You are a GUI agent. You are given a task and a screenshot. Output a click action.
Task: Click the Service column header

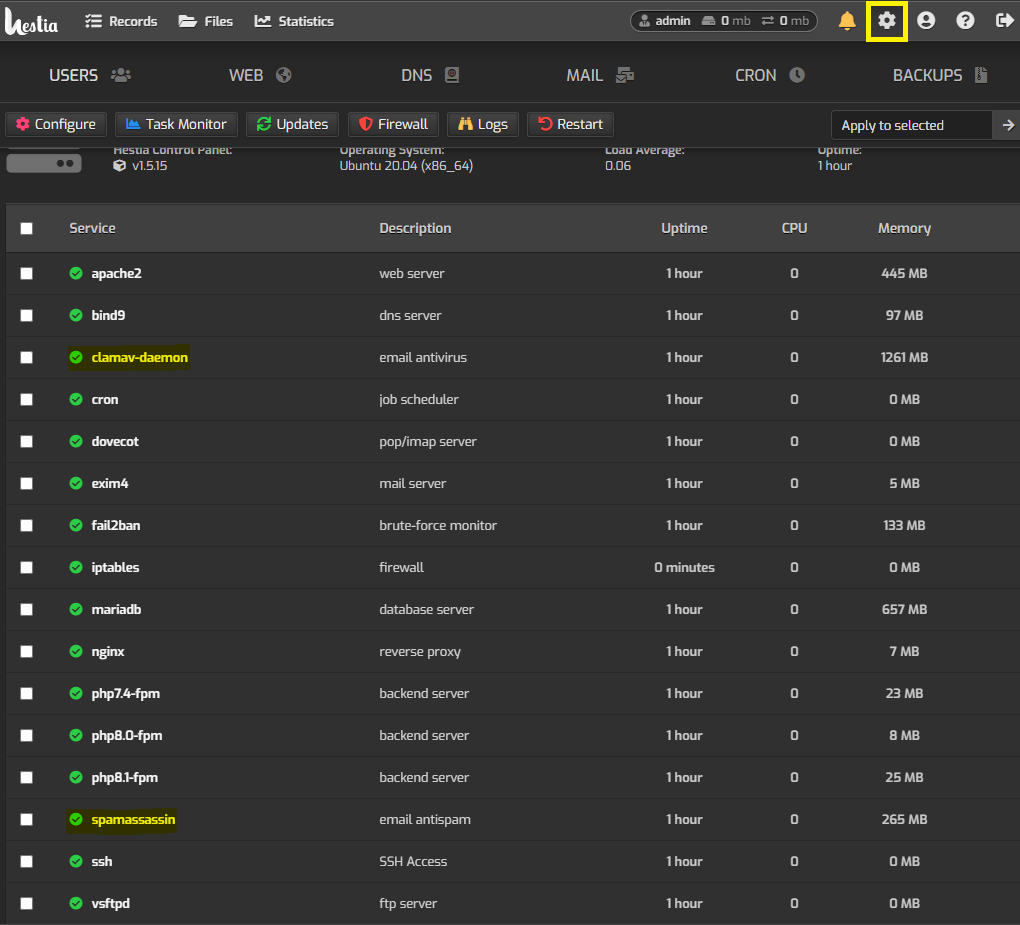(x=92, y=228)
